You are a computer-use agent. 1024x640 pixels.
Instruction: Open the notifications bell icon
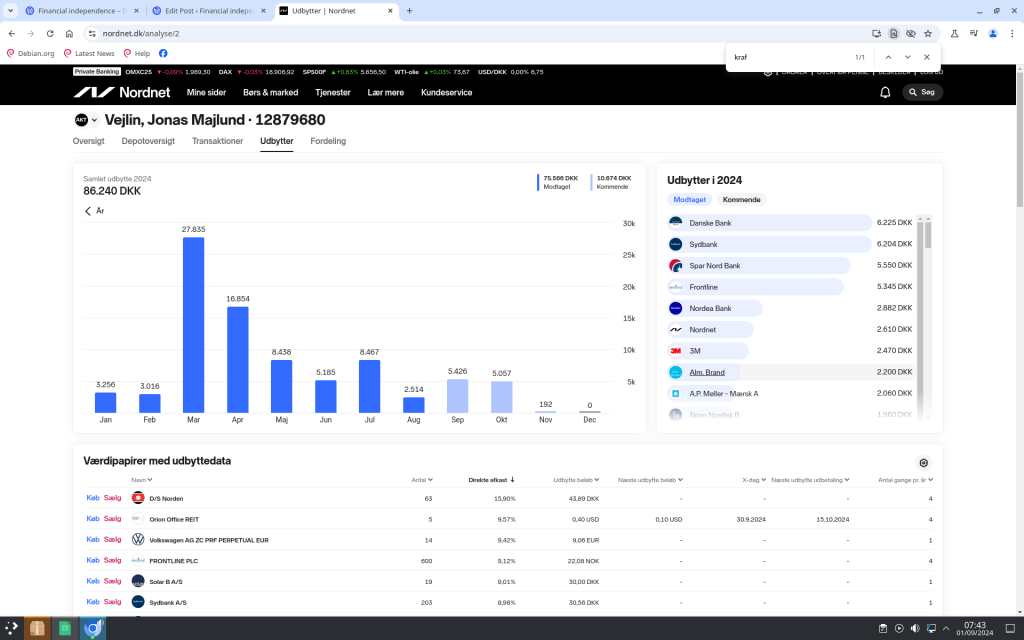tap(885, 92)
